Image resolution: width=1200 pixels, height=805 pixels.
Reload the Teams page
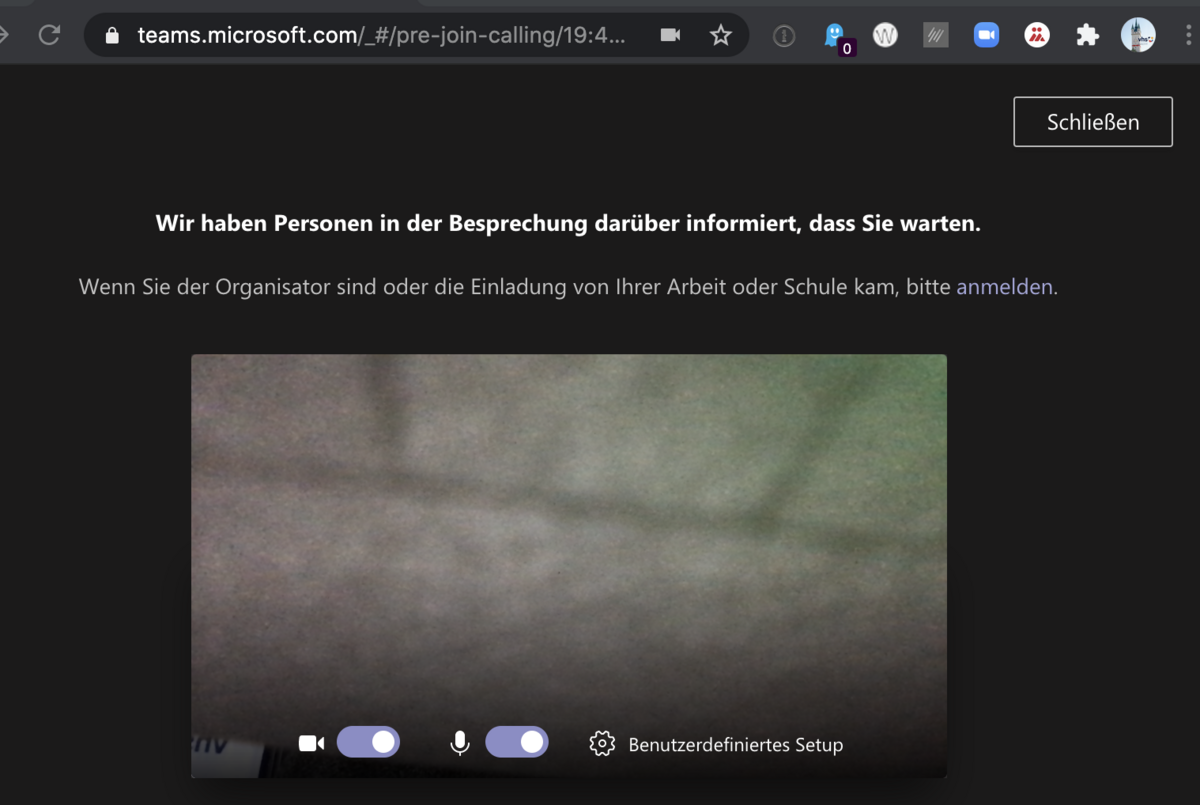pyautogui.click(x=49, y=35)
